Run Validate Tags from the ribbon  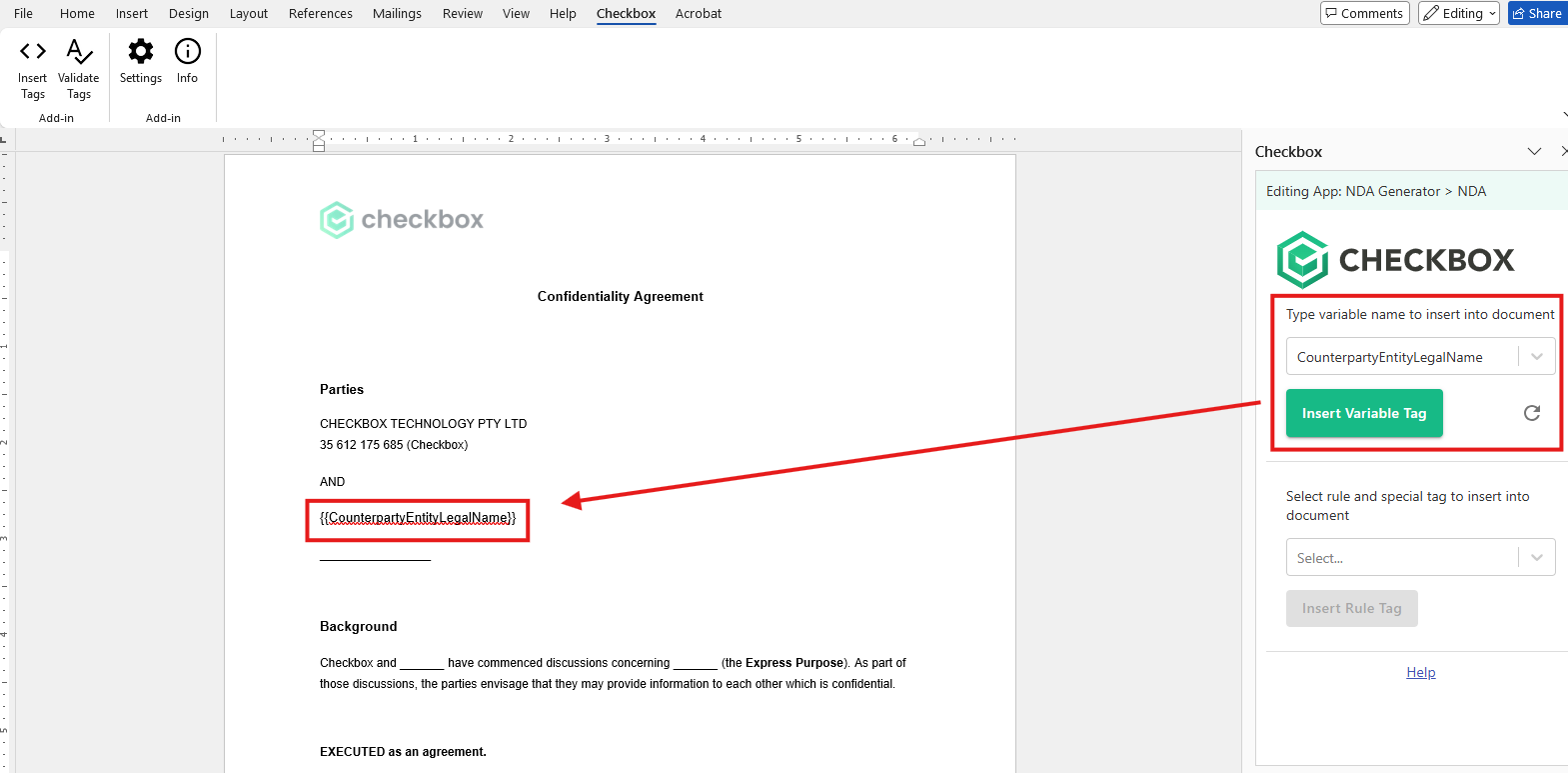coord(79,68)
